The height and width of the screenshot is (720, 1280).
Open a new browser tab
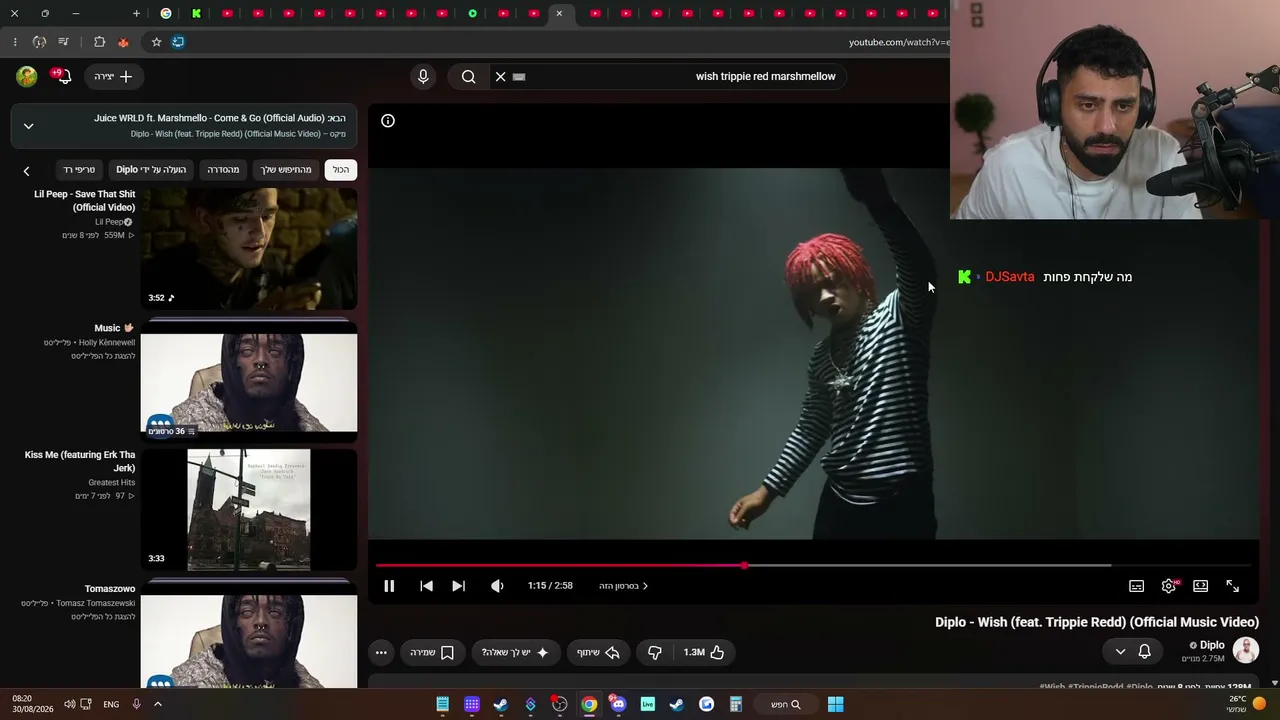pos(136,13)
